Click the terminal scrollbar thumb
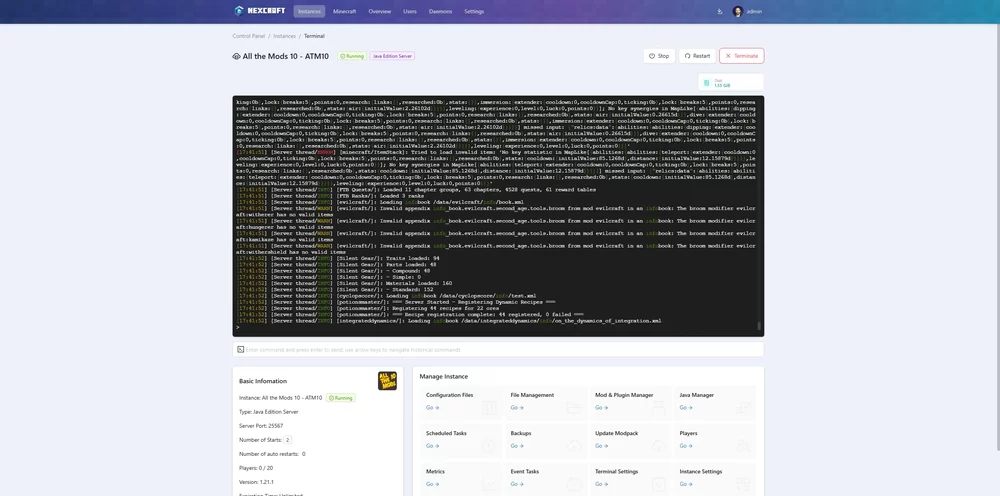The height and width of the screenshot is (496, 1000). pyautogui.click(x=759, y=326)
